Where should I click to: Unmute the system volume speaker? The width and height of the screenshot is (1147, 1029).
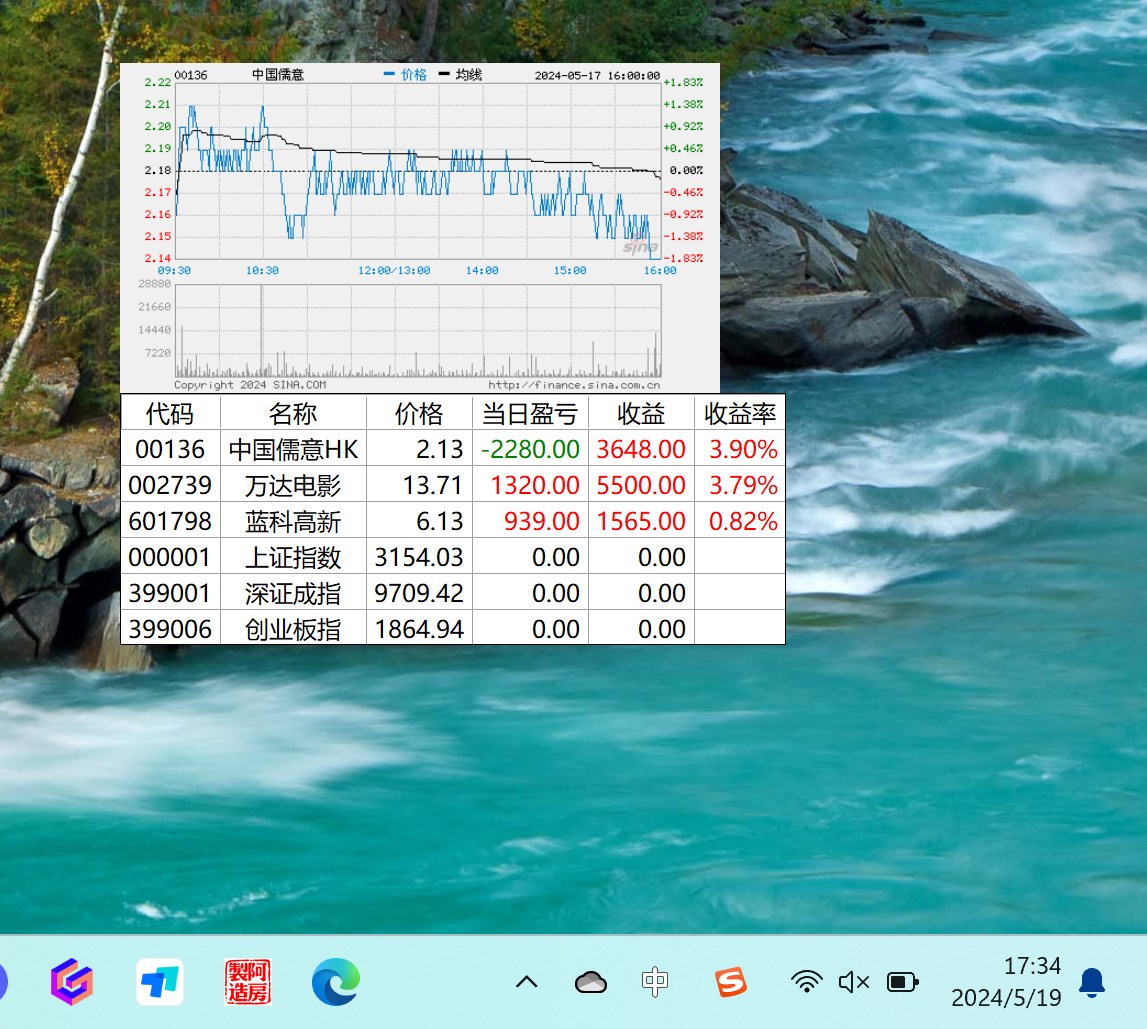tap(853, 982)
